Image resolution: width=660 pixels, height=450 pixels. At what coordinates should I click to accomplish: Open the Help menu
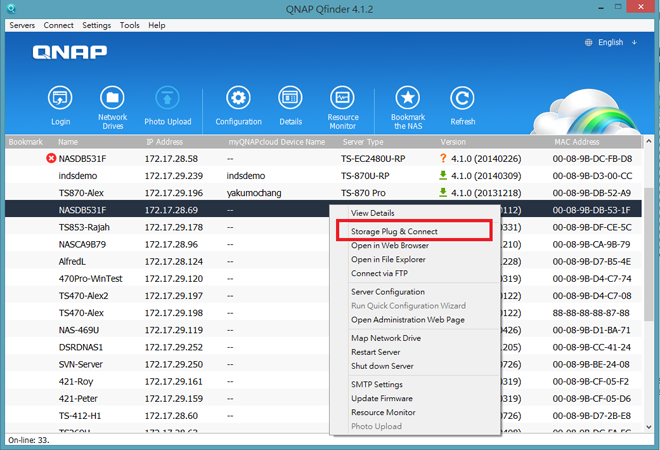[157, 25]
